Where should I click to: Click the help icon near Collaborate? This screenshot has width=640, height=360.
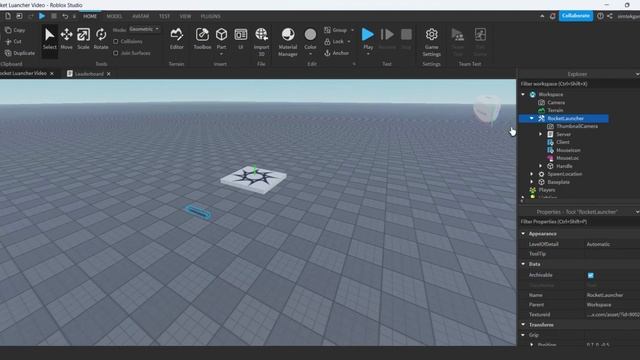point(600,16)
